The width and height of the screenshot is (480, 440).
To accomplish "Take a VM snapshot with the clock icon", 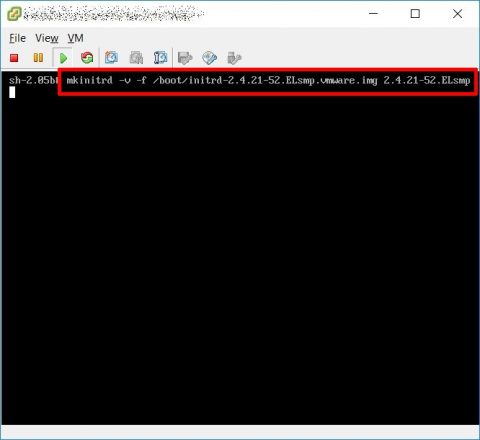I will pyautogui.click(x=111, y=58).
